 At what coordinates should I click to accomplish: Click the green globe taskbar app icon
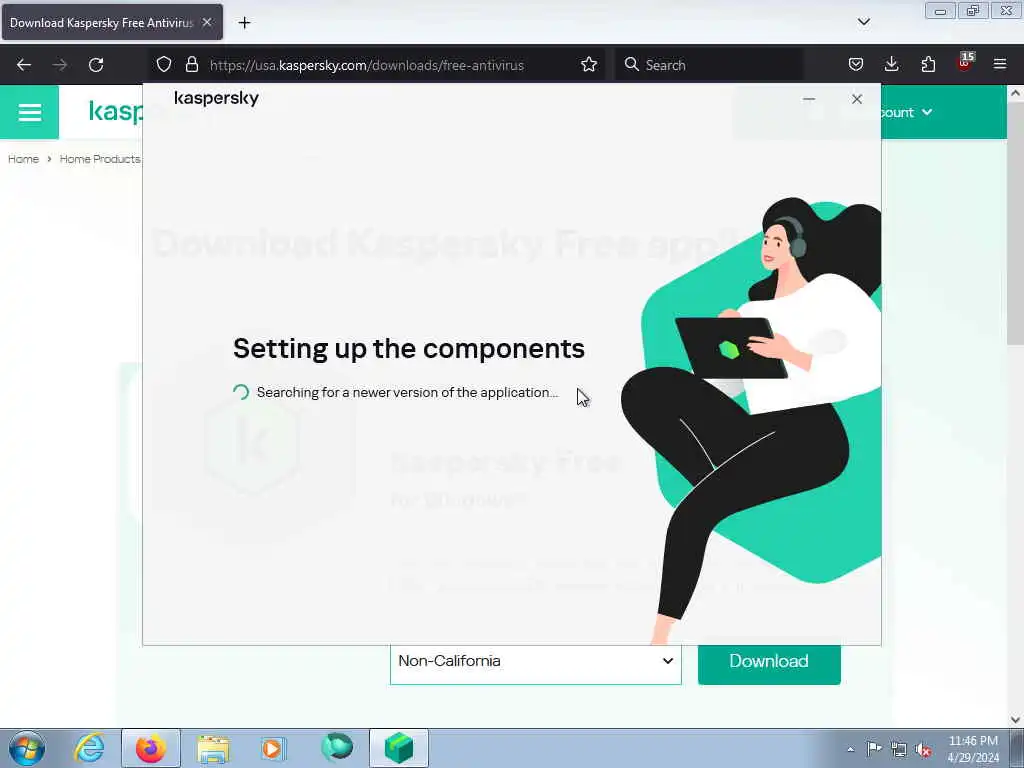337,748
